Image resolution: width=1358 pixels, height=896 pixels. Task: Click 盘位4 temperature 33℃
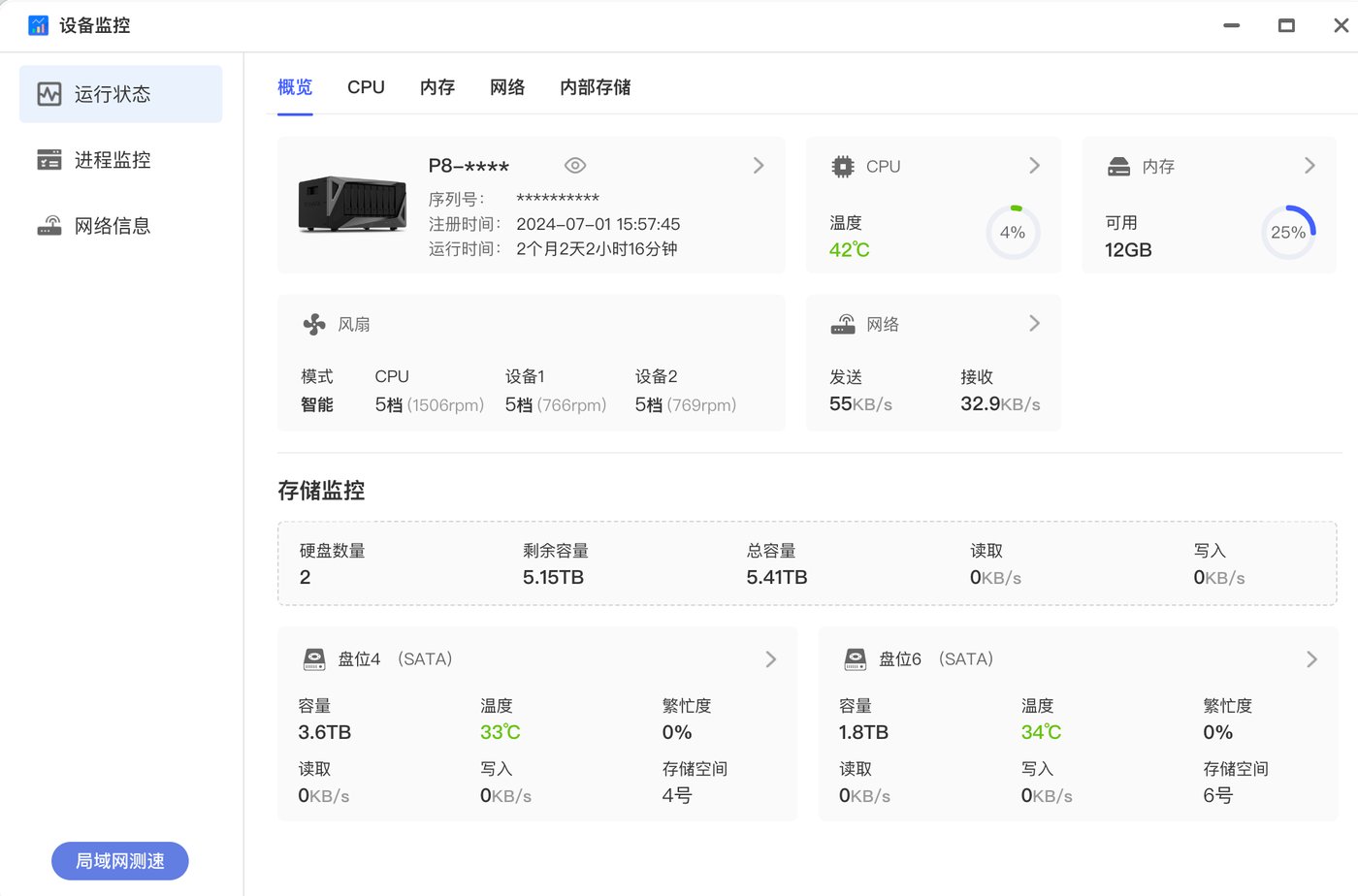tap(501, 732)
